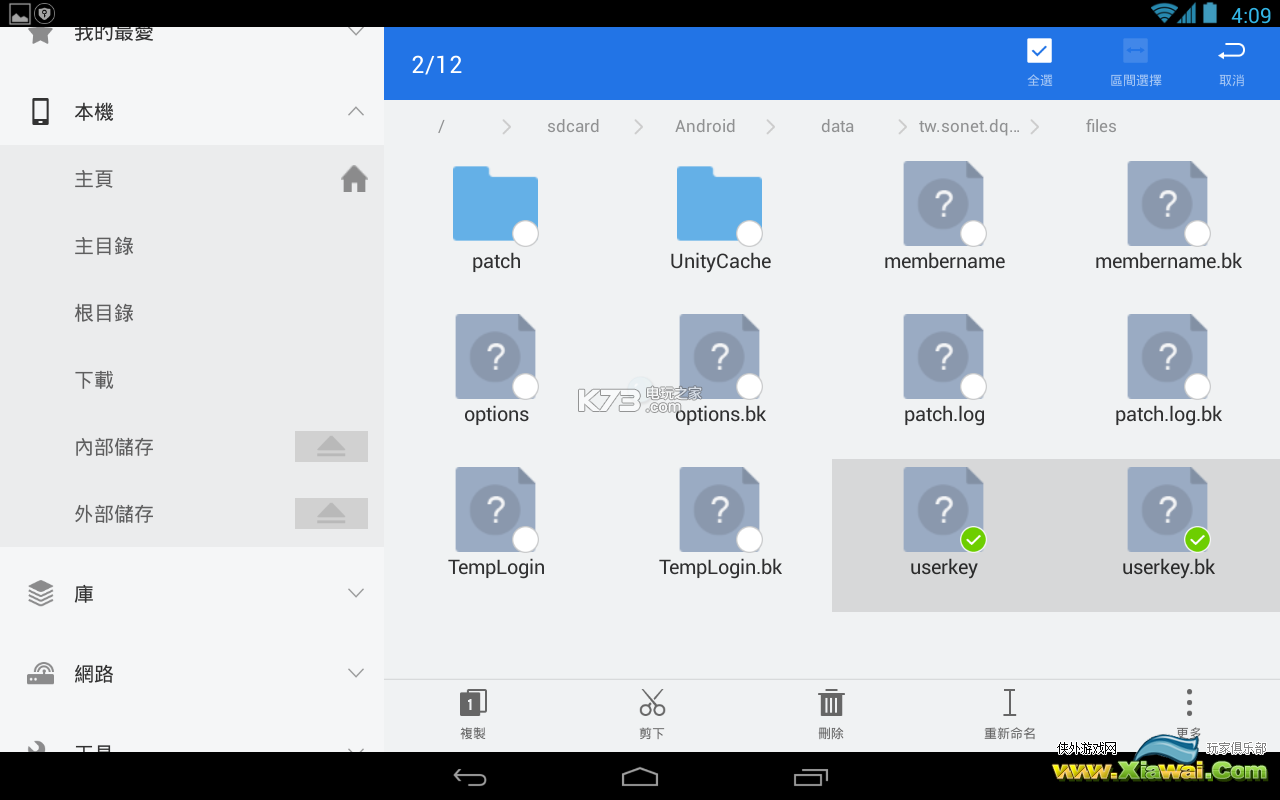Image resolution: width=1280 pixels, height=800 pixels.
Task: Open 主目錄 in the sidebar
Action: [x=192, y=246]
